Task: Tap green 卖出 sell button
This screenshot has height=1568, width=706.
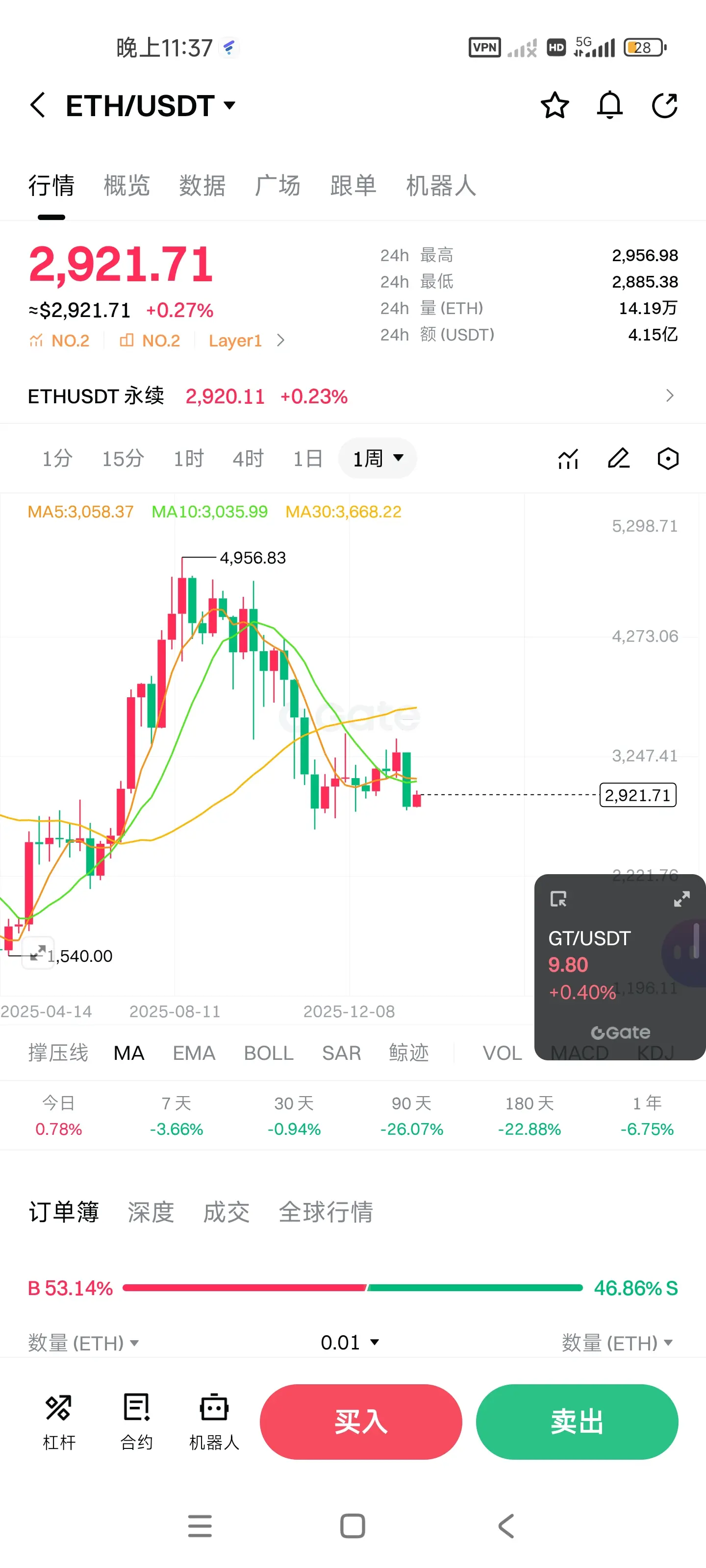Action: pos(577,1421)
